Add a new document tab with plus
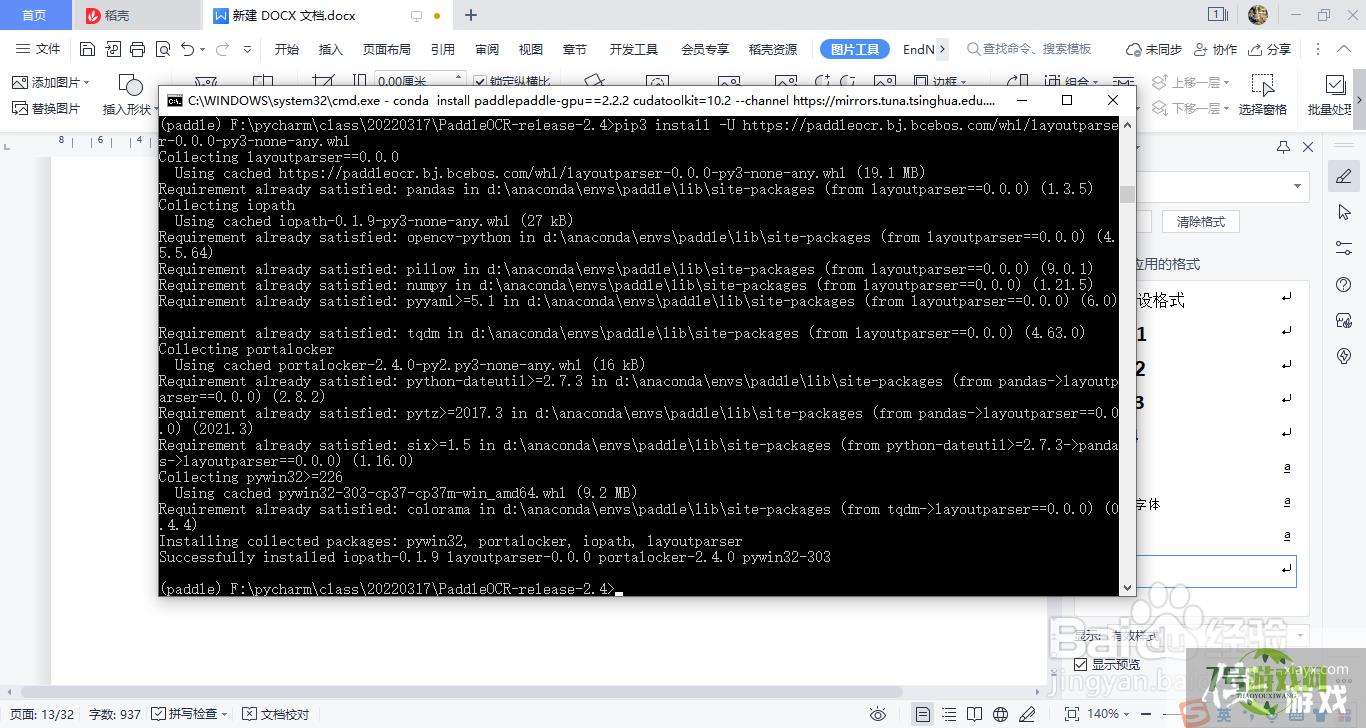 tap(471, 15)
